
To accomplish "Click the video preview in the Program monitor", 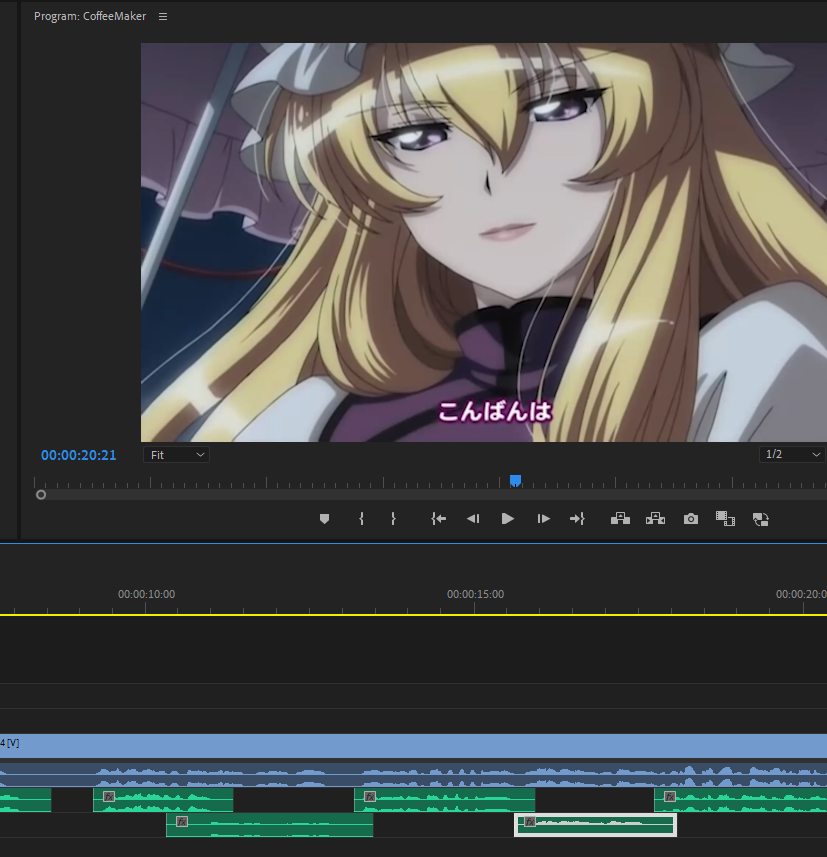I will (484, 242).
